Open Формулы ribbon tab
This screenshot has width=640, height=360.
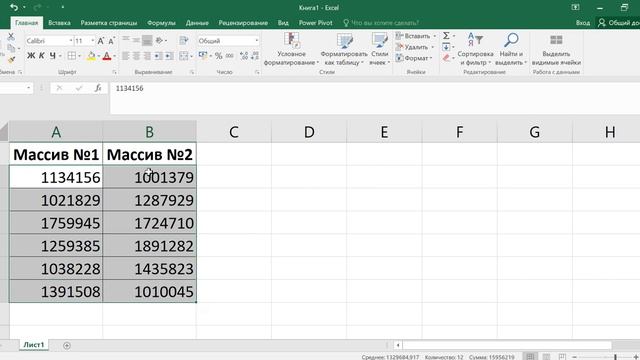click(161, 23)
